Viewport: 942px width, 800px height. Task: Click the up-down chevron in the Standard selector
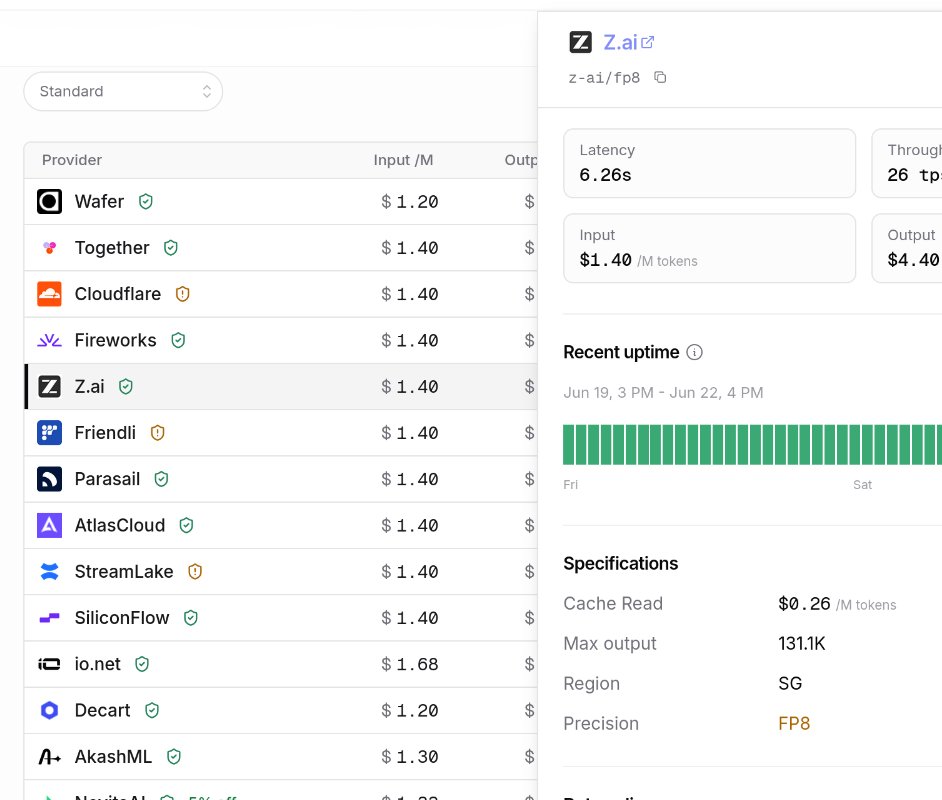207,91
